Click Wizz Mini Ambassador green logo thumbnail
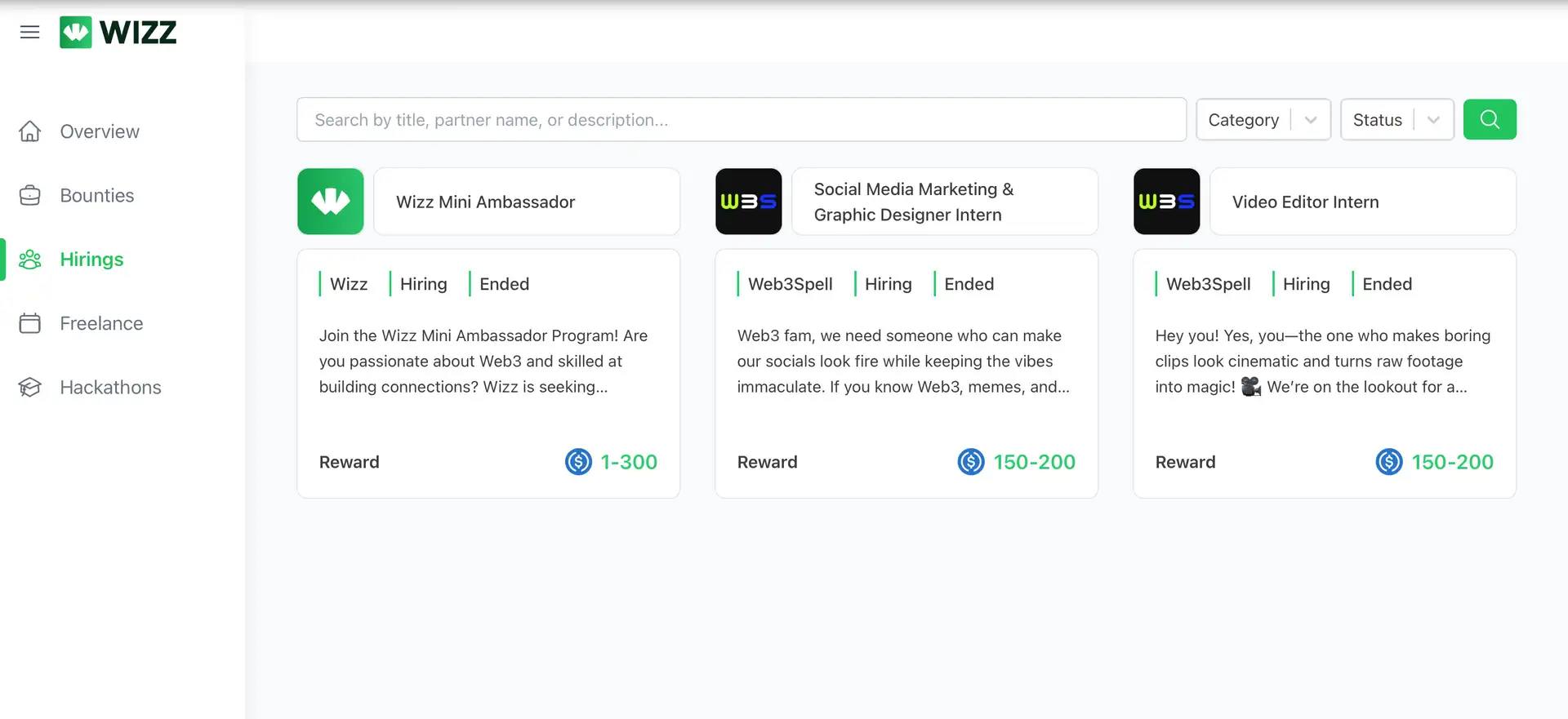 click(x=331, y=202)
